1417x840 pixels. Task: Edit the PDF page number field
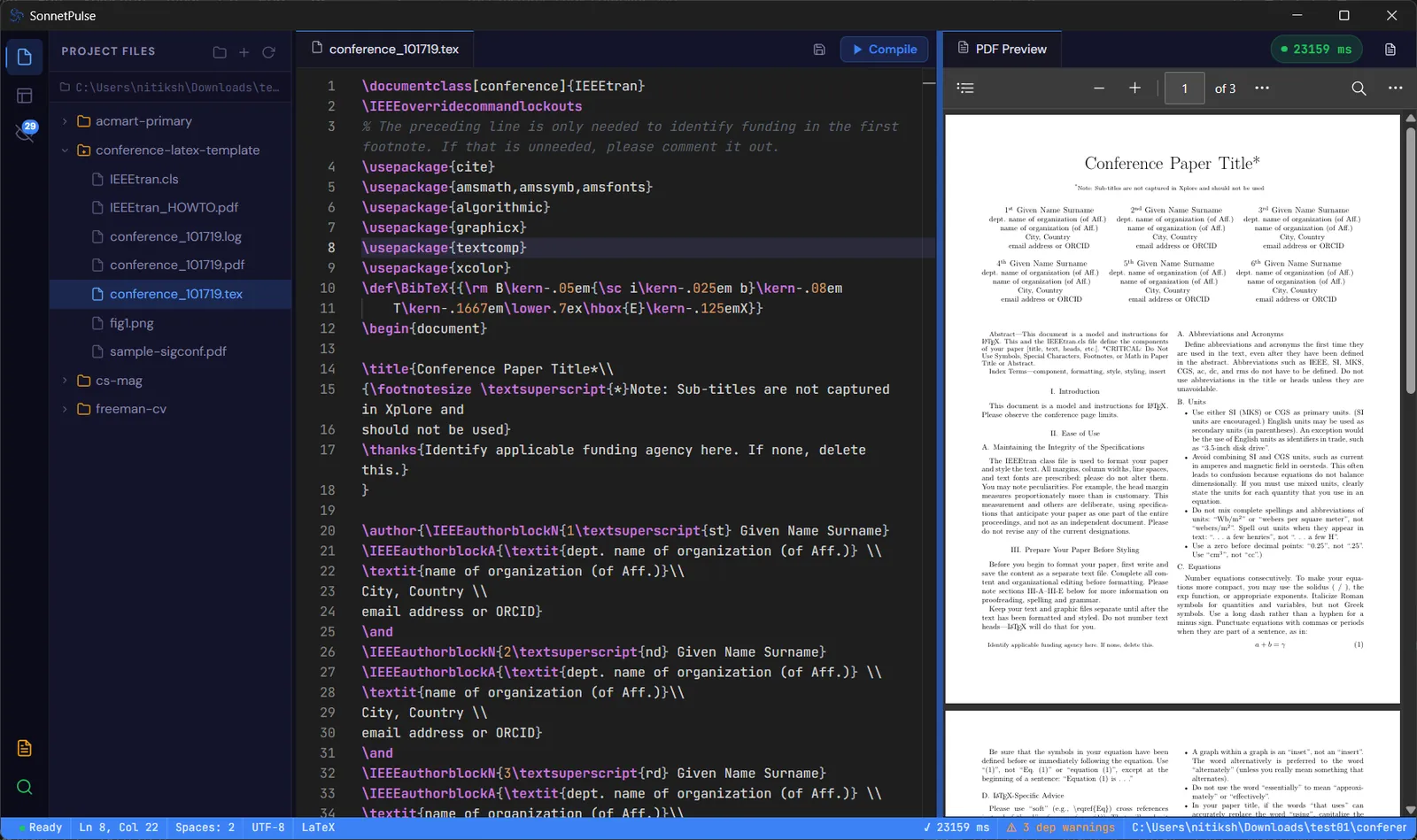click(x=1185, y=89)
